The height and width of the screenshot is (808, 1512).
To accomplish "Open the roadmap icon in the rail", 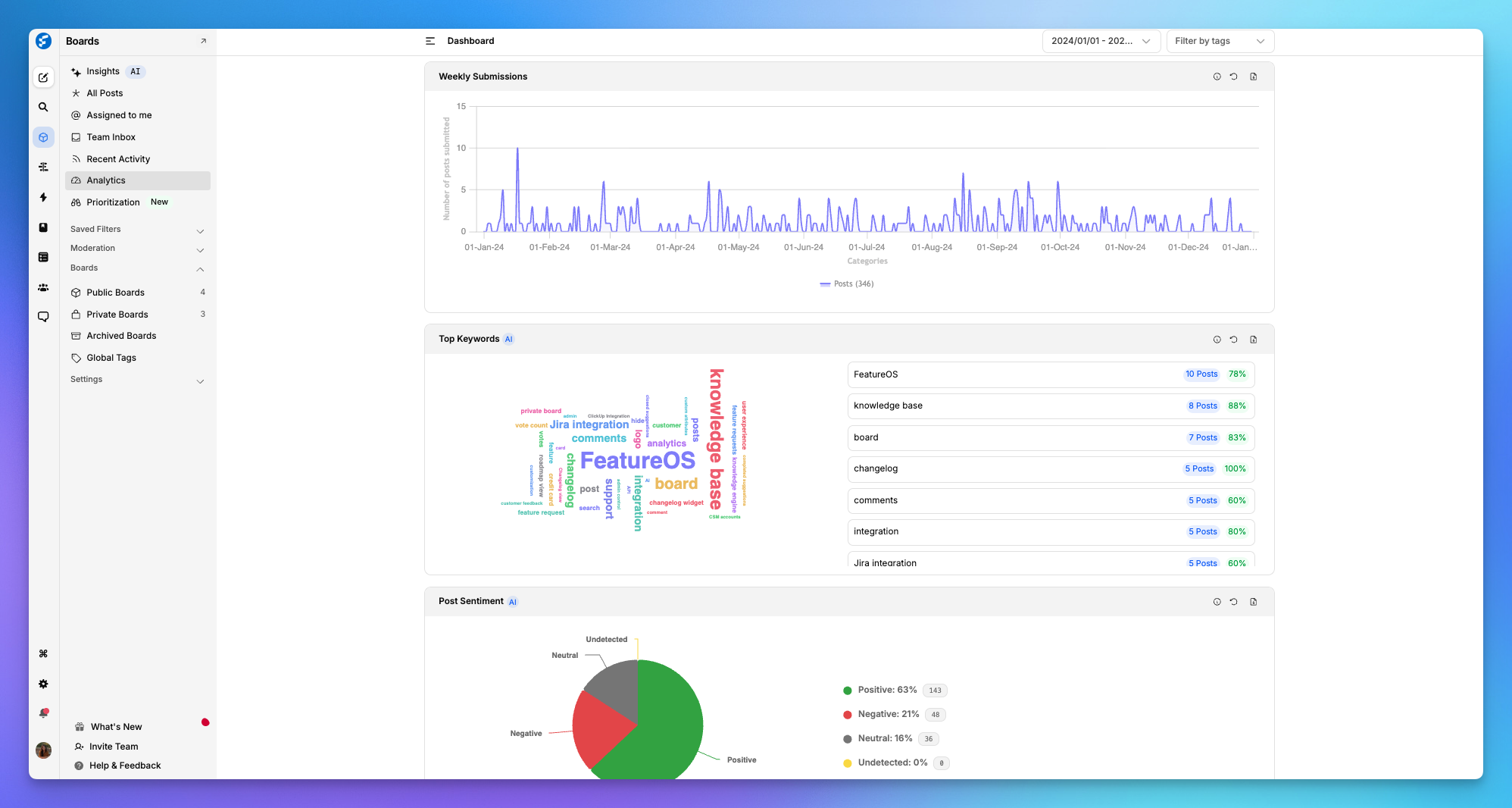I will pyautogui.click(x=43, y=167).
